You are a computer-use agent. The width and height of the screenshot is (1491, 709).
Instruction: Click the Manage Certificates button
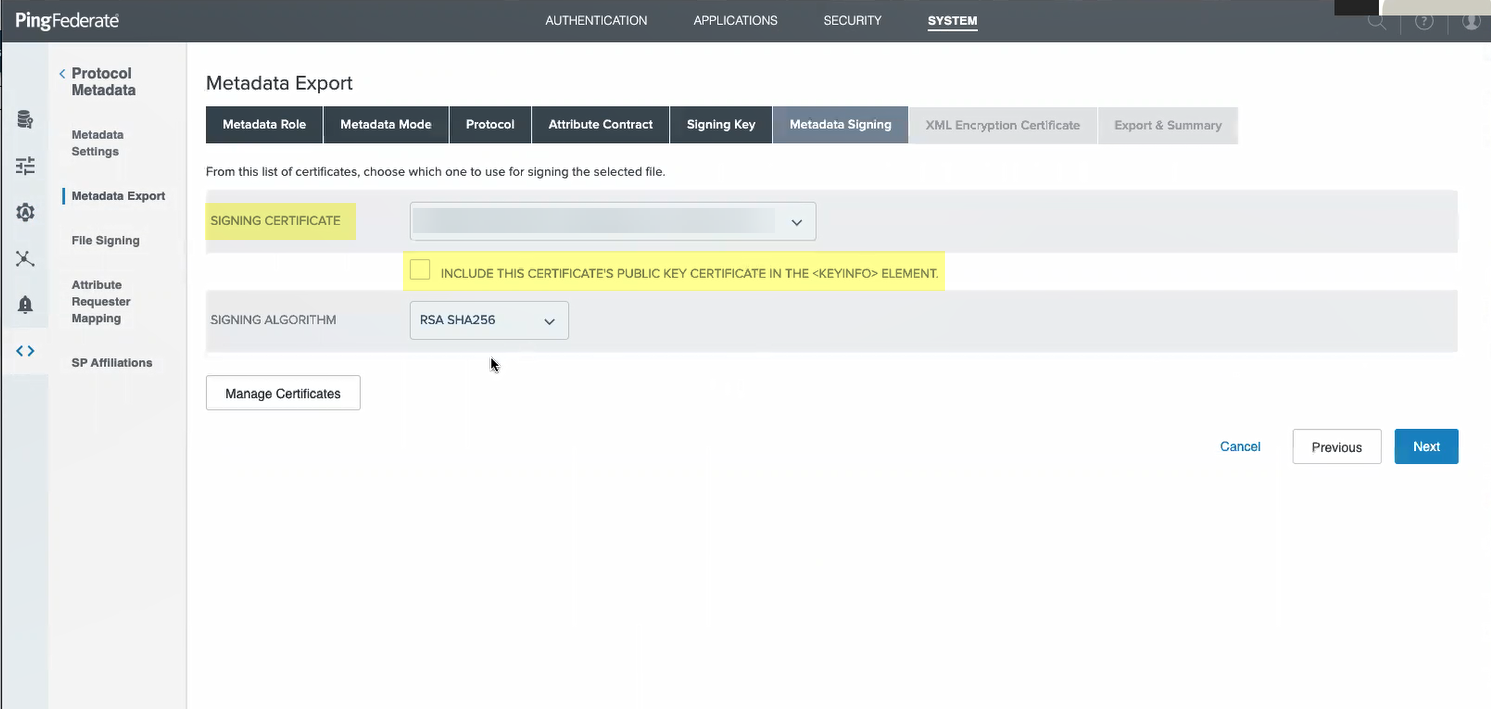click(283, 393)
